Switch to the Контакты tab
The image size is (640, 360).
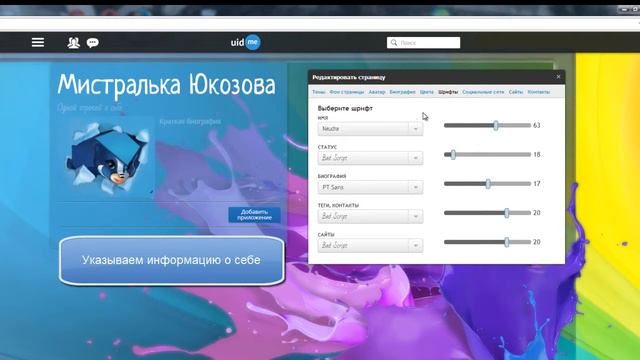[x=538, y=92]
